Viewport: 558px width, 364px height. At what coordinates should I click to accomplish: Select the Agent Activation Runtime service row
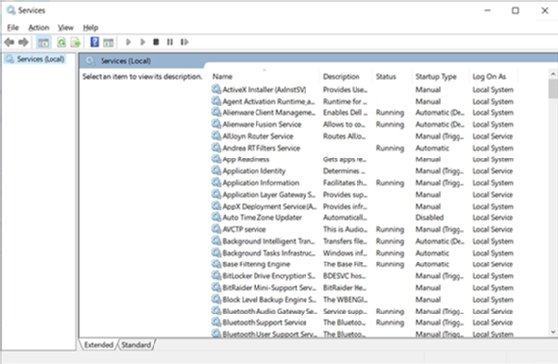[x=363, y=101]
